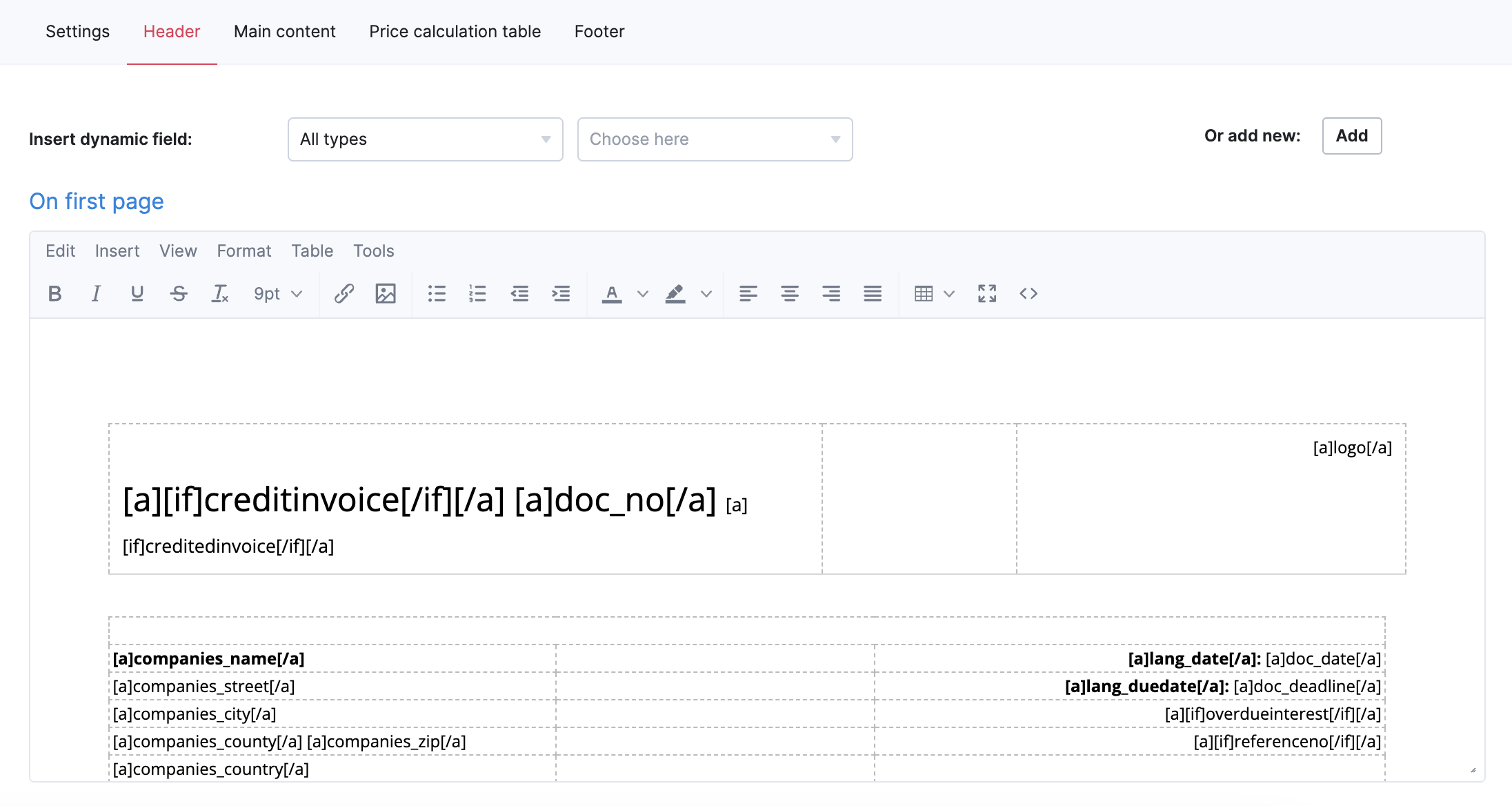Screen dimensions: 1512x806
Task: Apply strikethrough formatting
Action: (x=179, y=294)
